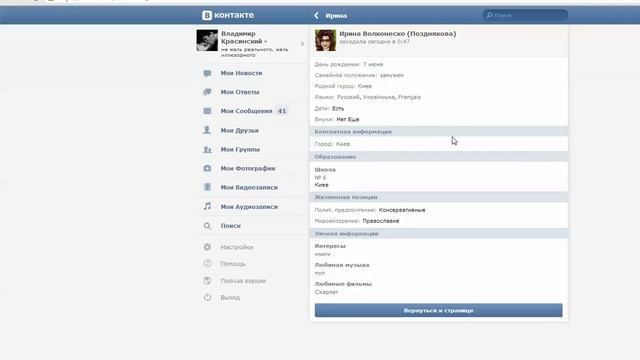Image resolution: width=640 pixels, height=360 pixels.
Task: Click the Внуки value Нет Еще
Action: (348, 120)
